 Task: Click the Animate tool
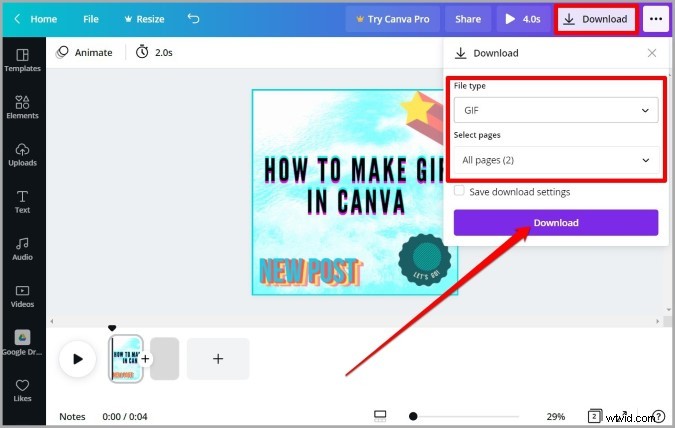click(x=84, y=53)
